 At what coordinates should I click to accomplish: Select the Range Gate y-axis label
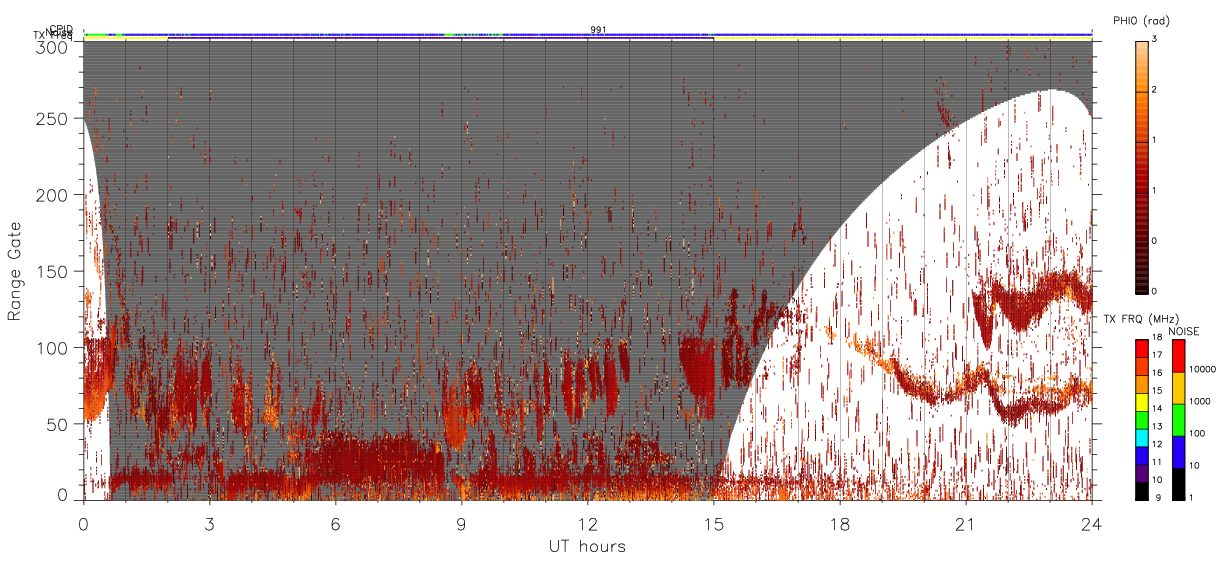[15, 271]
